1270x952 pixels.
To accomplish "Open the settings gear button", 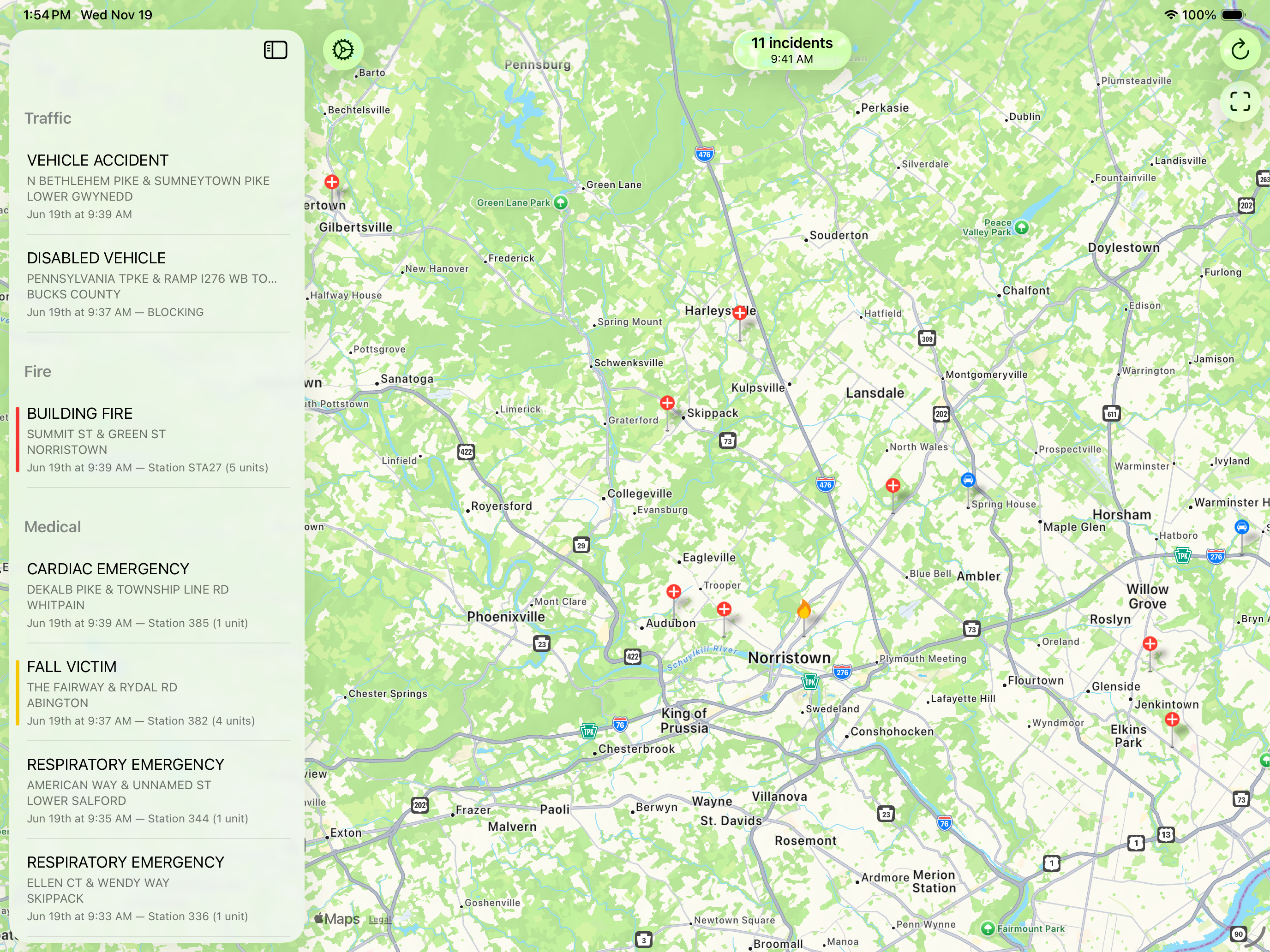I will click(x=343, y=50).
